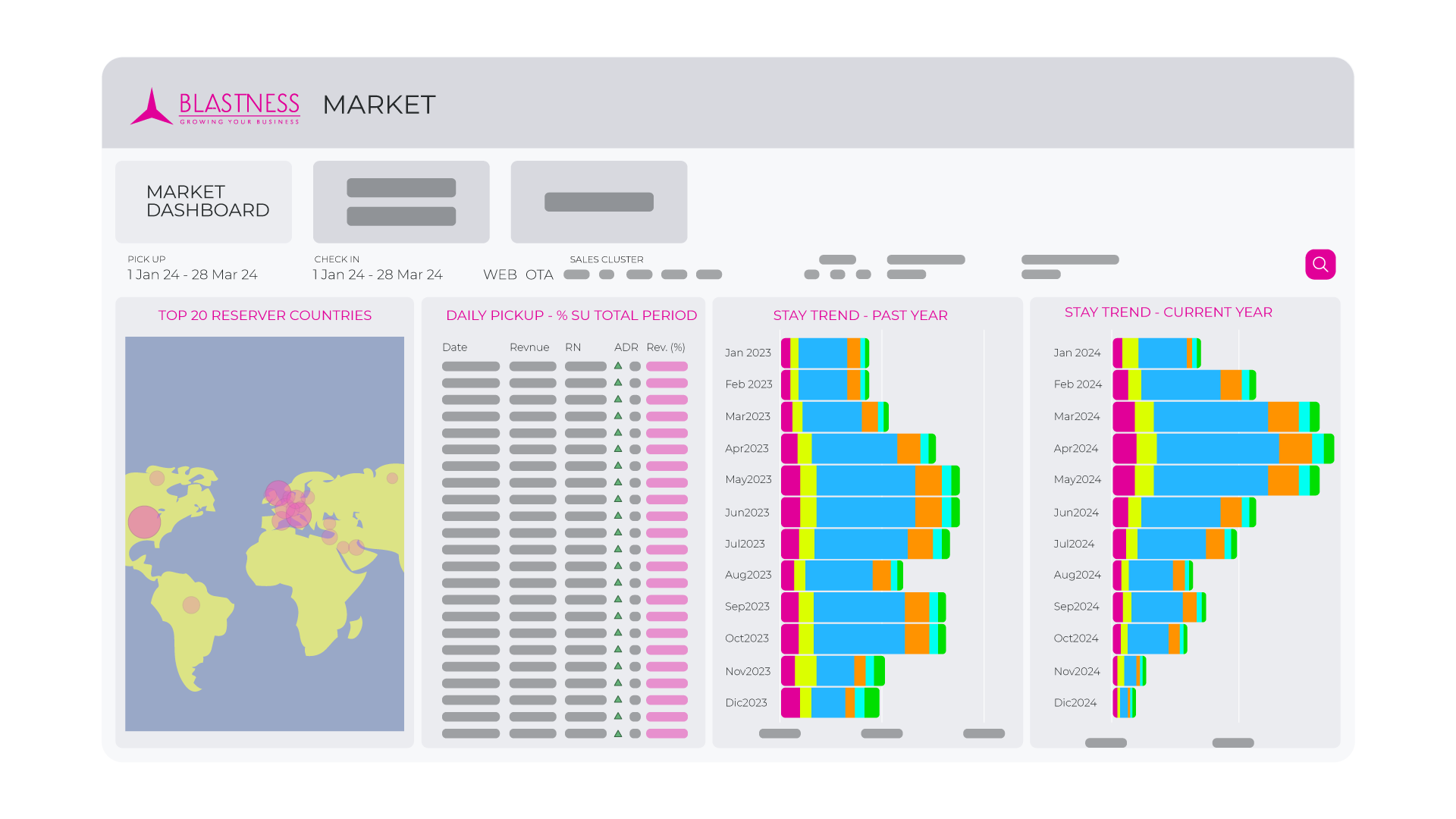Viewport: 1456px width, 819px height.
Task: Click the bubble over eastern Russia on map
Action: tap(392, 478)
